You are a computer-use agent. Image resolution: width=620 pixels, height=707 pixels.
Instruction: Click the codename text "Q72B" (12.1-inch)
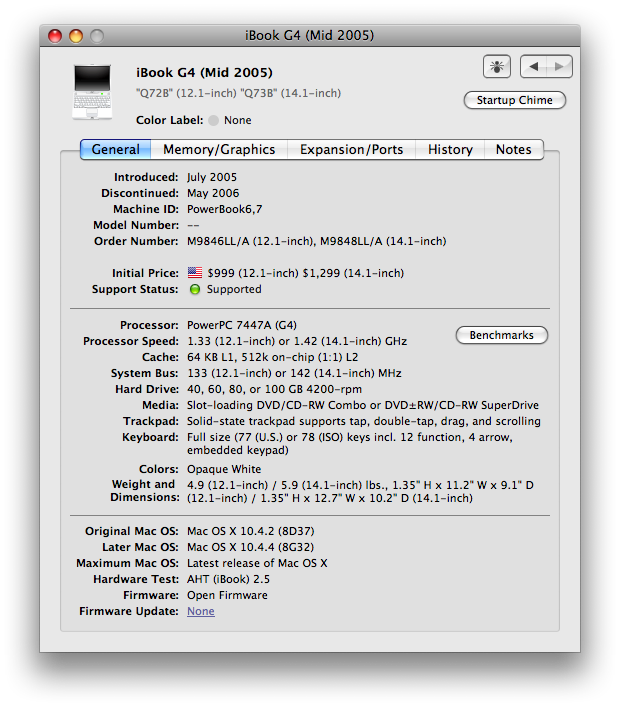186,93
